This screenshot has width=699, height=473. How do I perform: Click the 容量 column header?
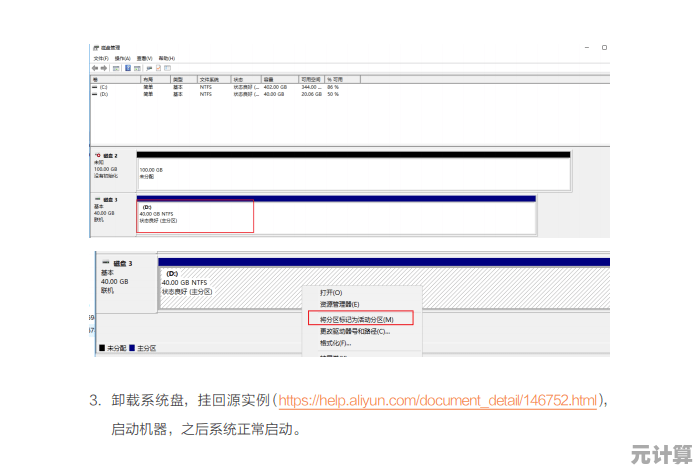(279, 79)
